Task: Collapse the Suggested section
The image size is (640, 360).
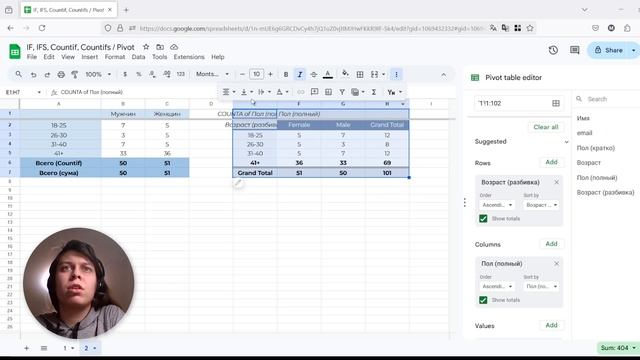Action: 566,142
